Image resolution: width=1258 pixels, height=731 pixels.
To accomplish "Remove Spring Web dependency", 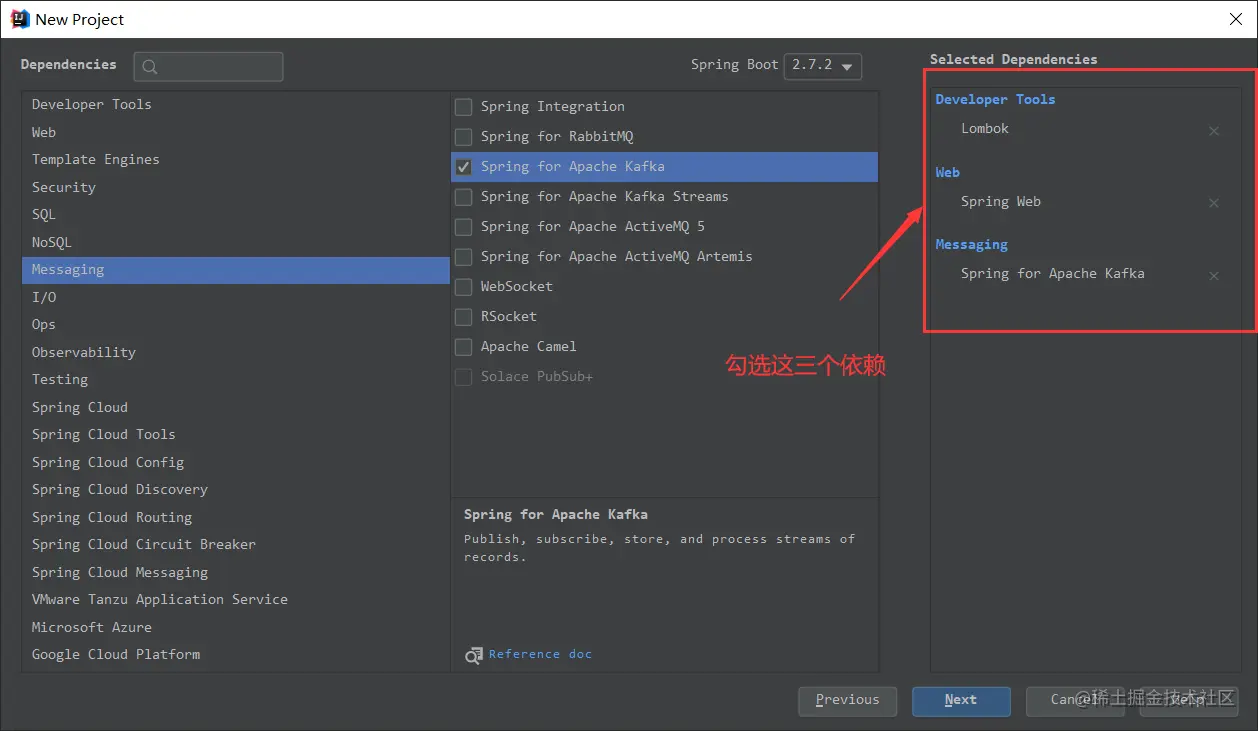I will coord(1214,203).
